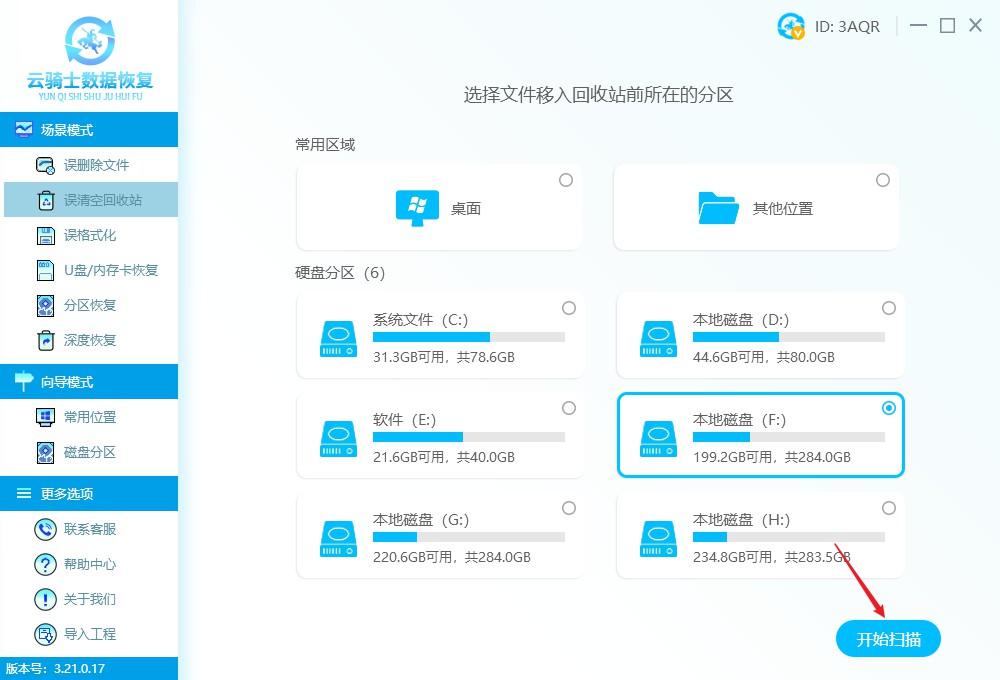Image resolution: width=1000 pixels, height=680 pixels.
Task: Select the 本地磁盘 (D:) radio button
Action: (x=889, y=308)
